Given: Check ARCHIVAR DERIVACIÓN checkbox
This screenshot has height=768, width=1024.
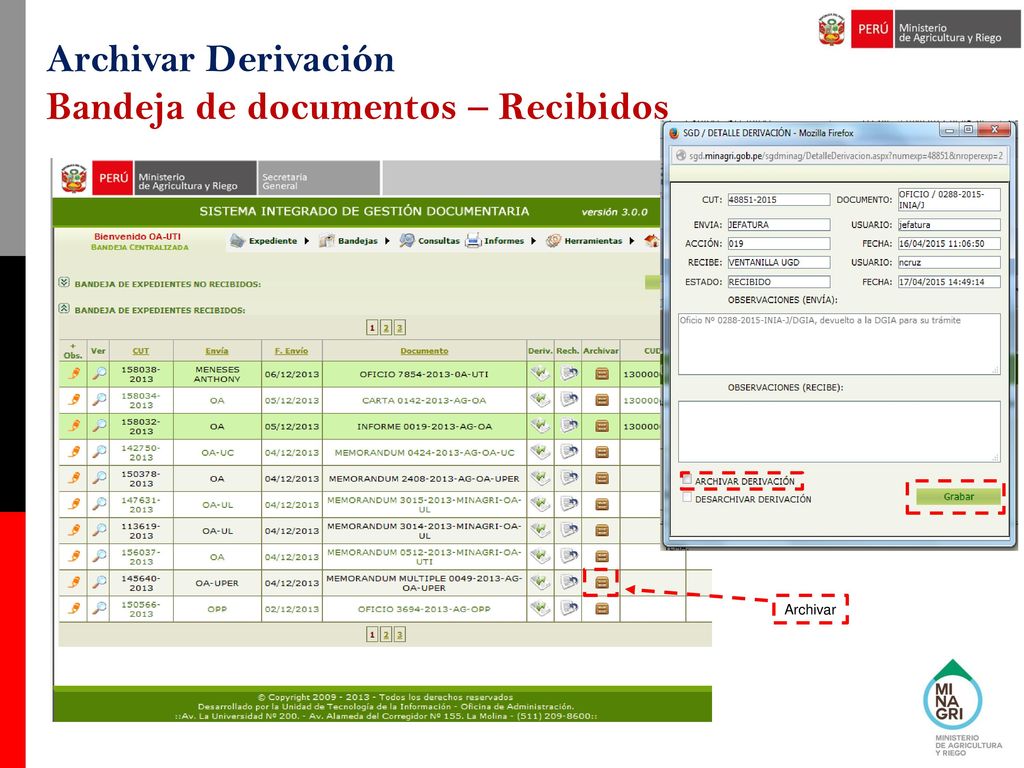Looking at the screenshot, I should pos(686,480).
